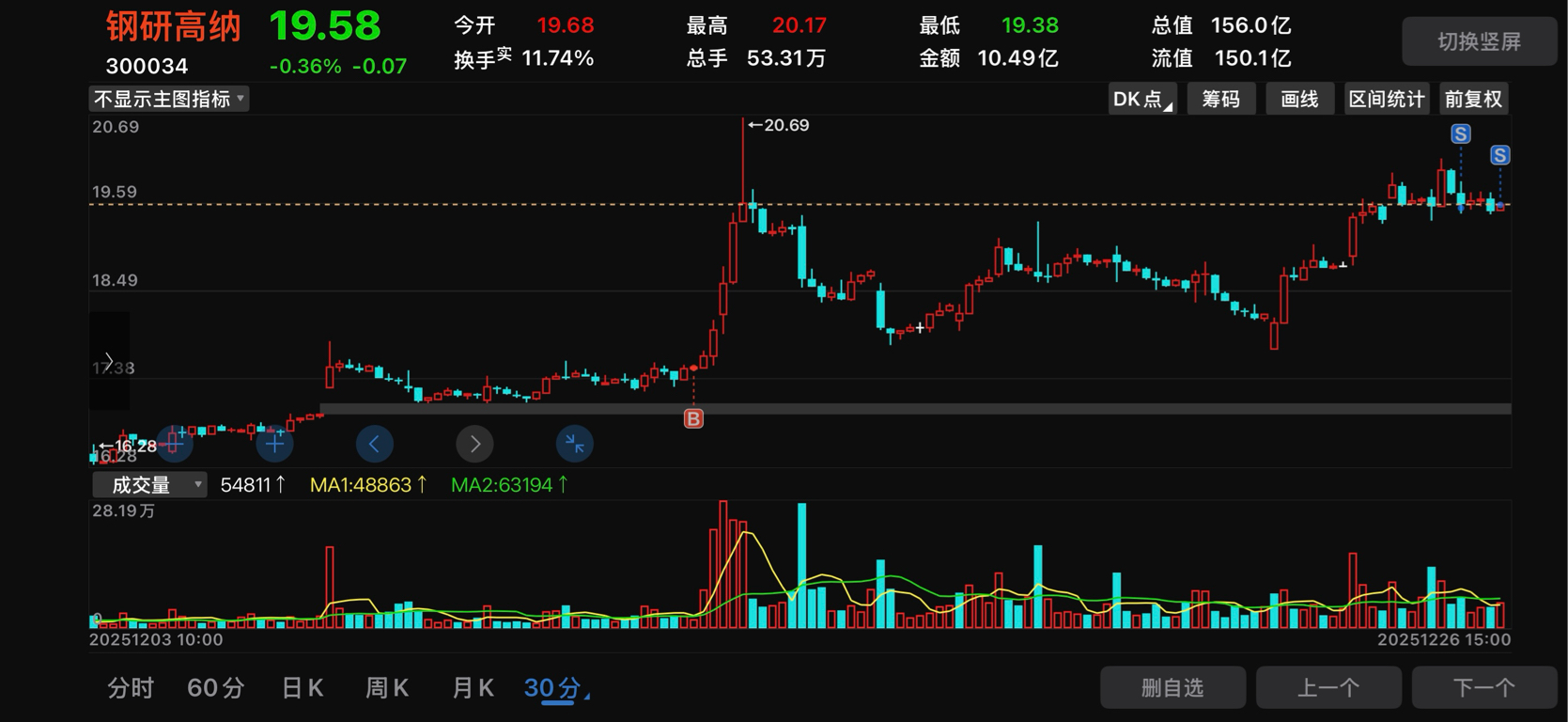Click the stock name 钢研高纳

[x=174, y=27]
